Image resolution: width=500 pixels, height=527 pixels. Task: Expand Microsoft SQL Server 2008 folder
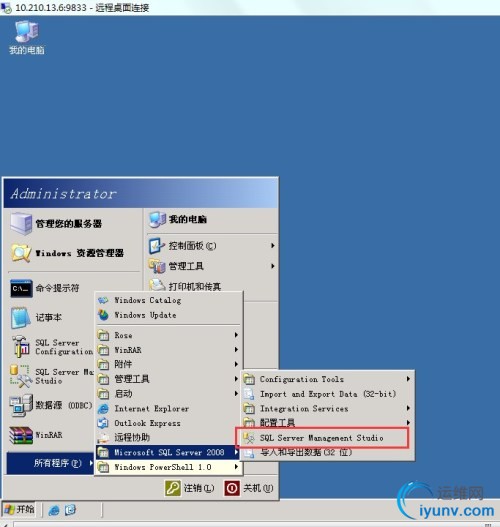(169, 452)
